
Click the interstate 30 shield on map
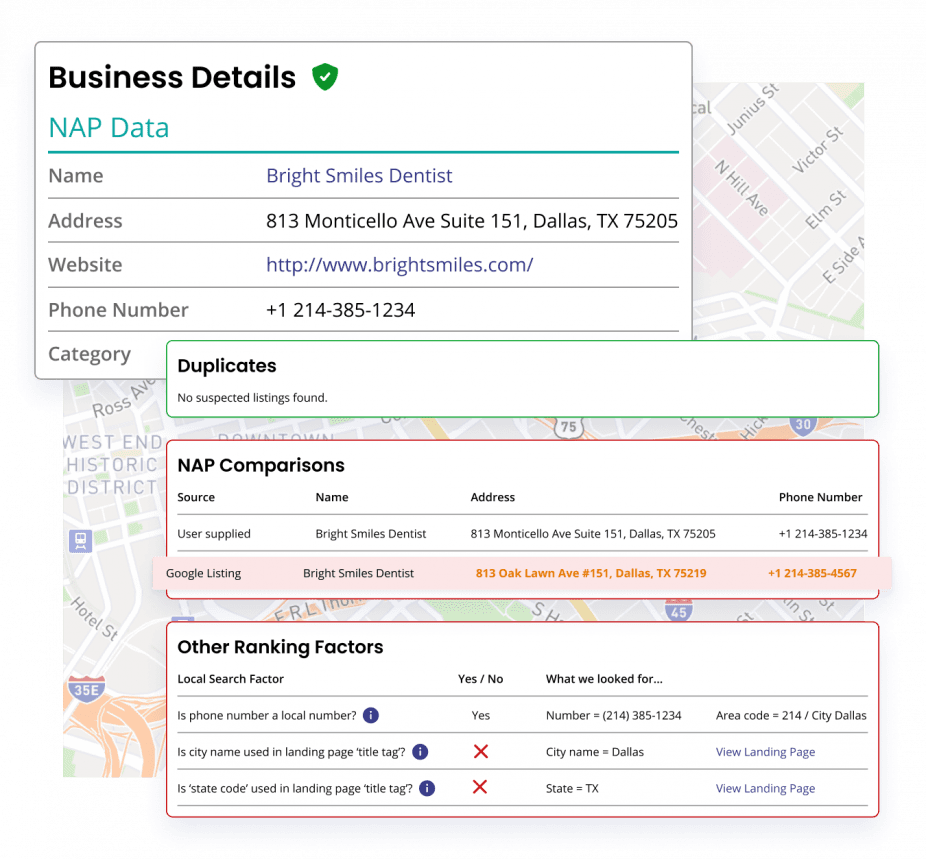[803, 425]
